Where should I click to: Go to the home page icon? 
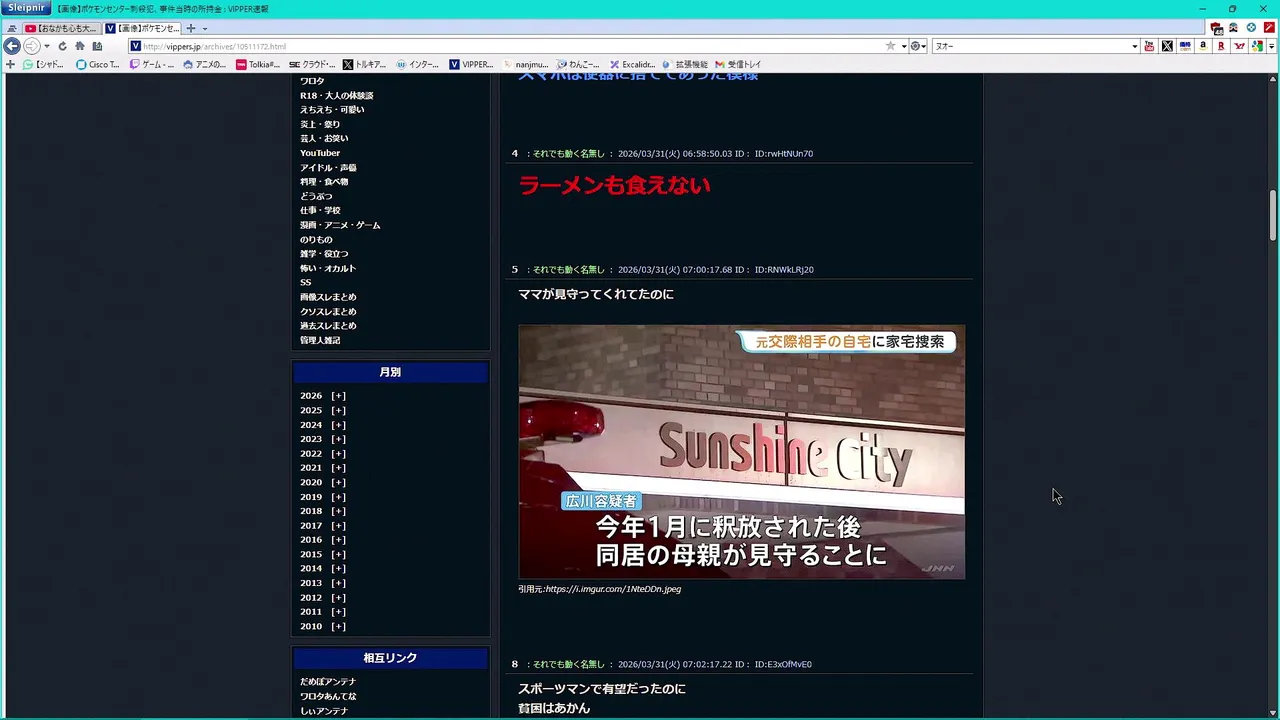[x=80, y=46]
